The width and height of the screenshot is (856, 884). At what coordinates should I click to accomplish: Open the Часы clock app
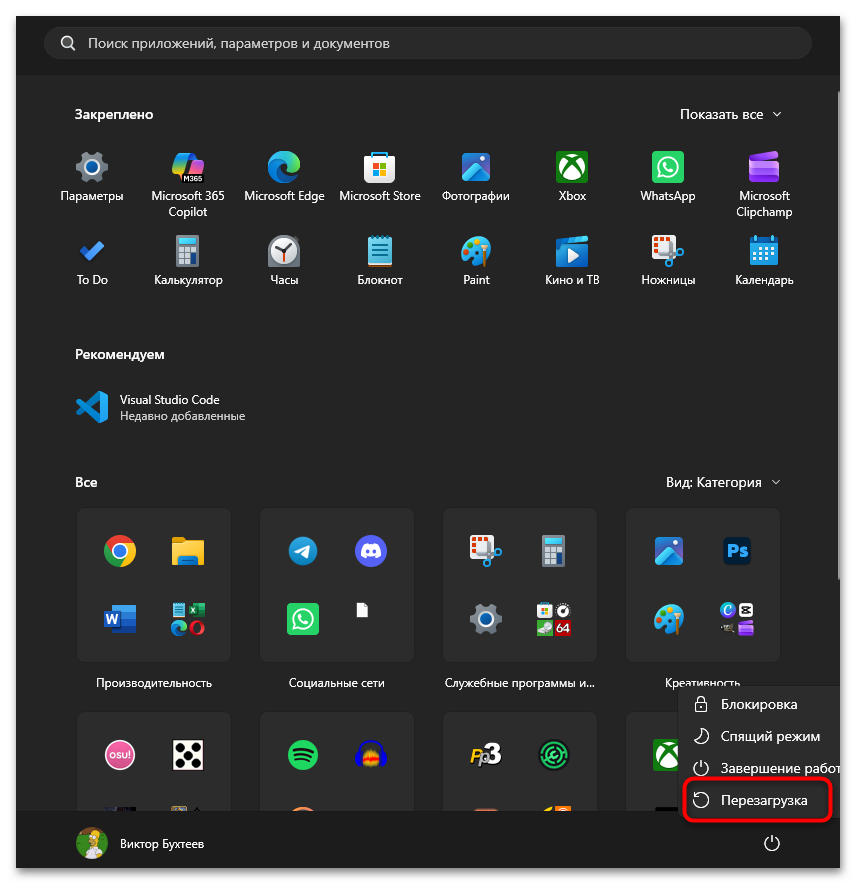point(284,261)
